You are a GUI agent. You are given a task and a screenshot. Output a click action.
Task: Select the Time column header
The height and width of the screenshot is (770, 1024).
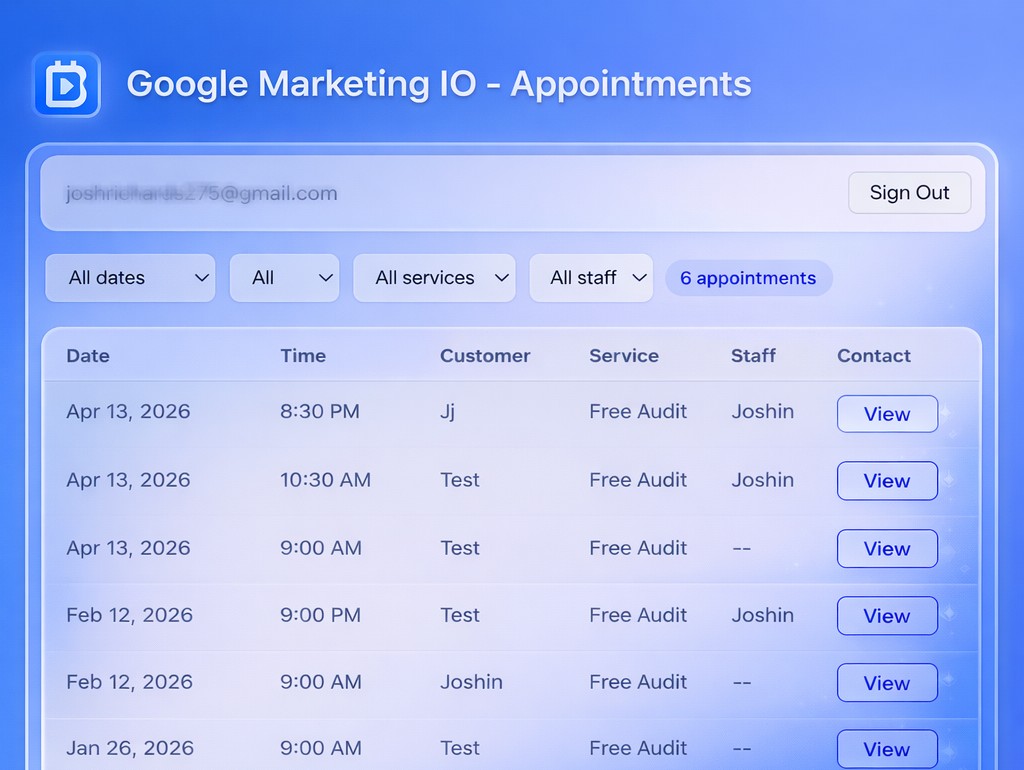coord(303,356)
